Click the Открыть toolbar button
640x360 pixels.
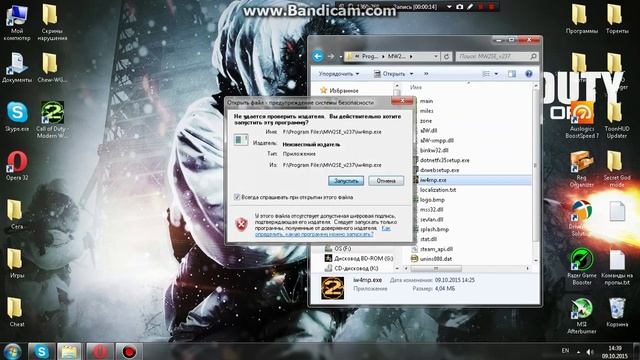389,74
